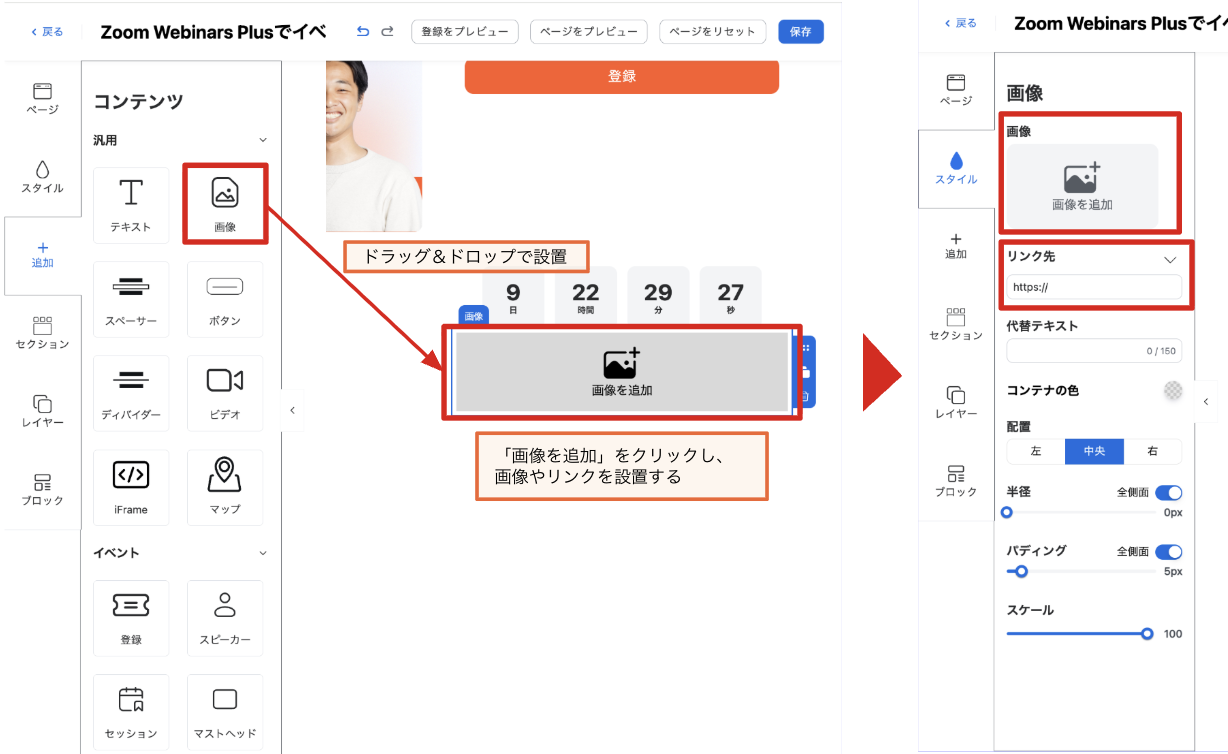
Task: Open セクション tab in the left sidebar
Action: click(x=42, y=333)
